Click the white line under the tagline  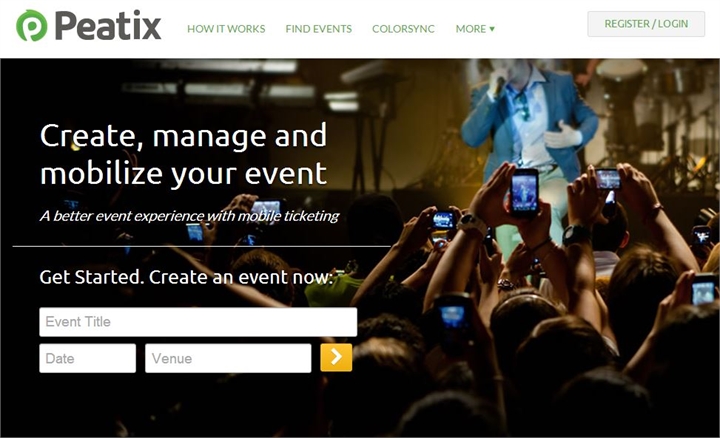click(202, 247)
